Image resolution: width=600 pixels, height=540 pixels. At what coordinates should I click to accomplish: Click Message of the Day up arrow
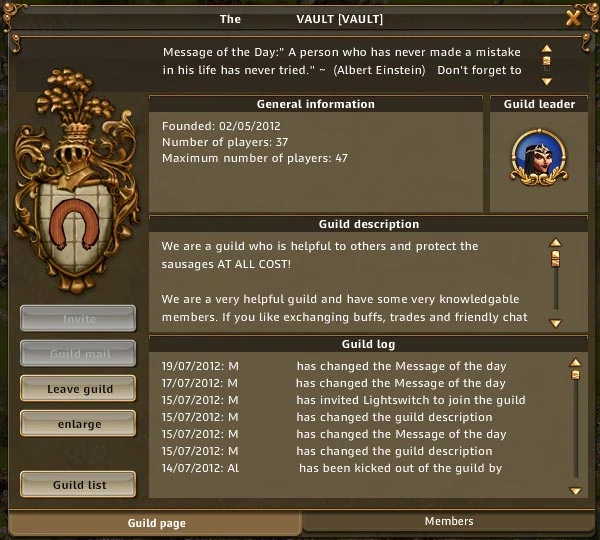pyautogui.click(x=546, y=48)
